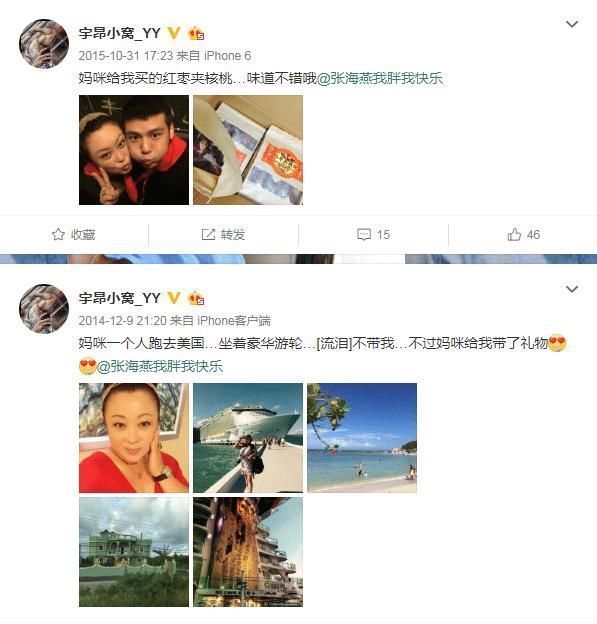Viewport: 597px width, 624px height.
Task: View the packaged snack box photo
Action: 248,150
